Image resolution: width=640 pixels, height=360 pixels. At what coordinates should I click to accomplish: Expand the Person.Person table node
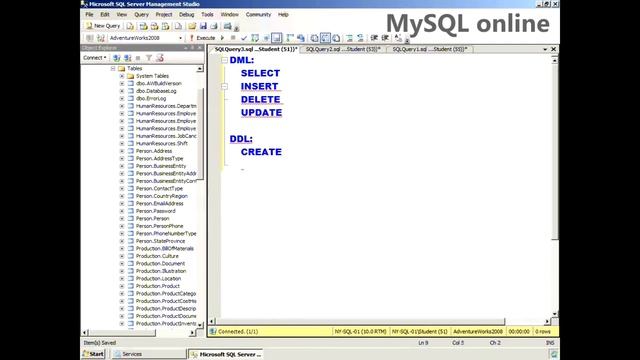point(122,219)
